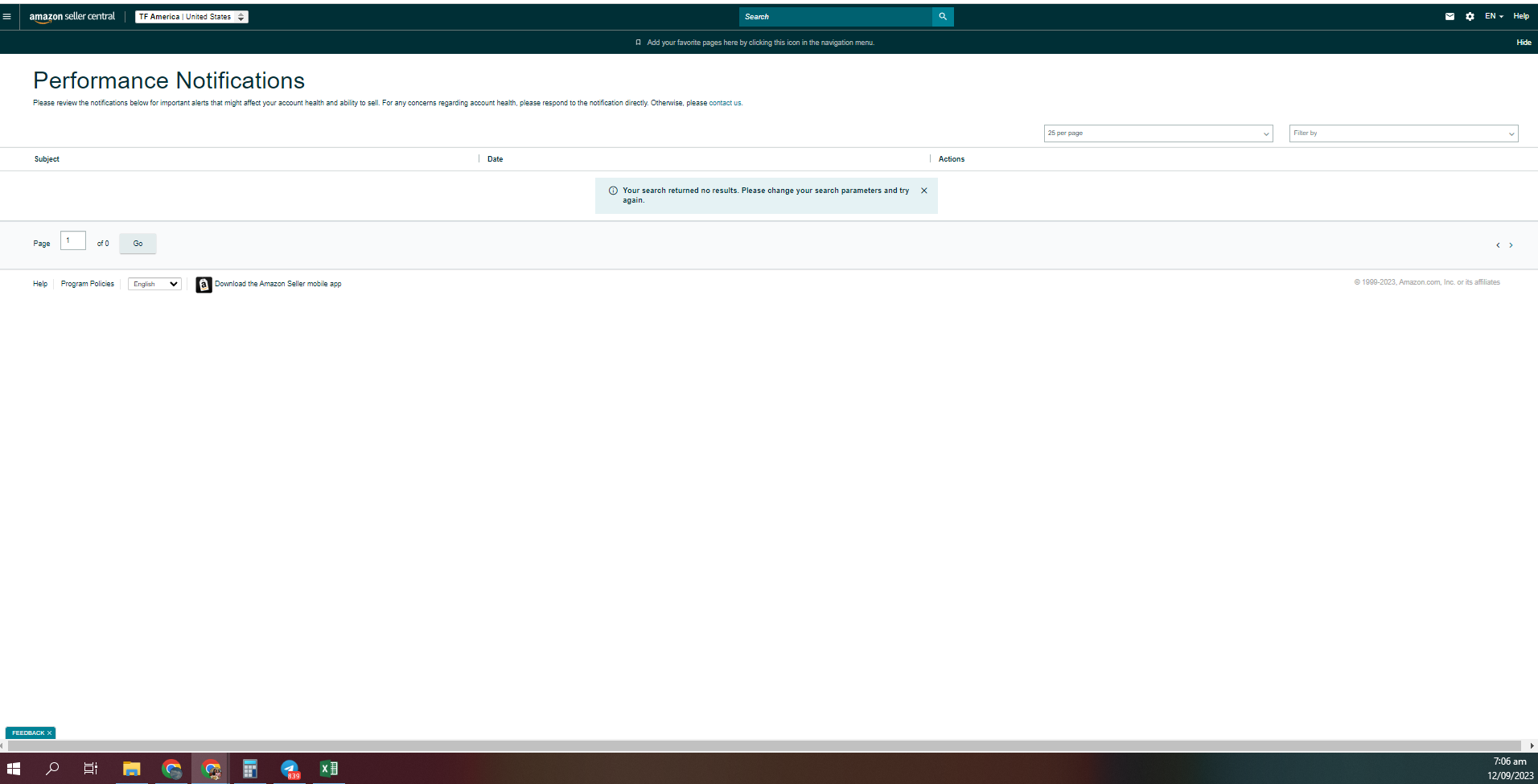1538x784 pixels.
Task: Open Windows taskbar search
Action: click(52, 769)
